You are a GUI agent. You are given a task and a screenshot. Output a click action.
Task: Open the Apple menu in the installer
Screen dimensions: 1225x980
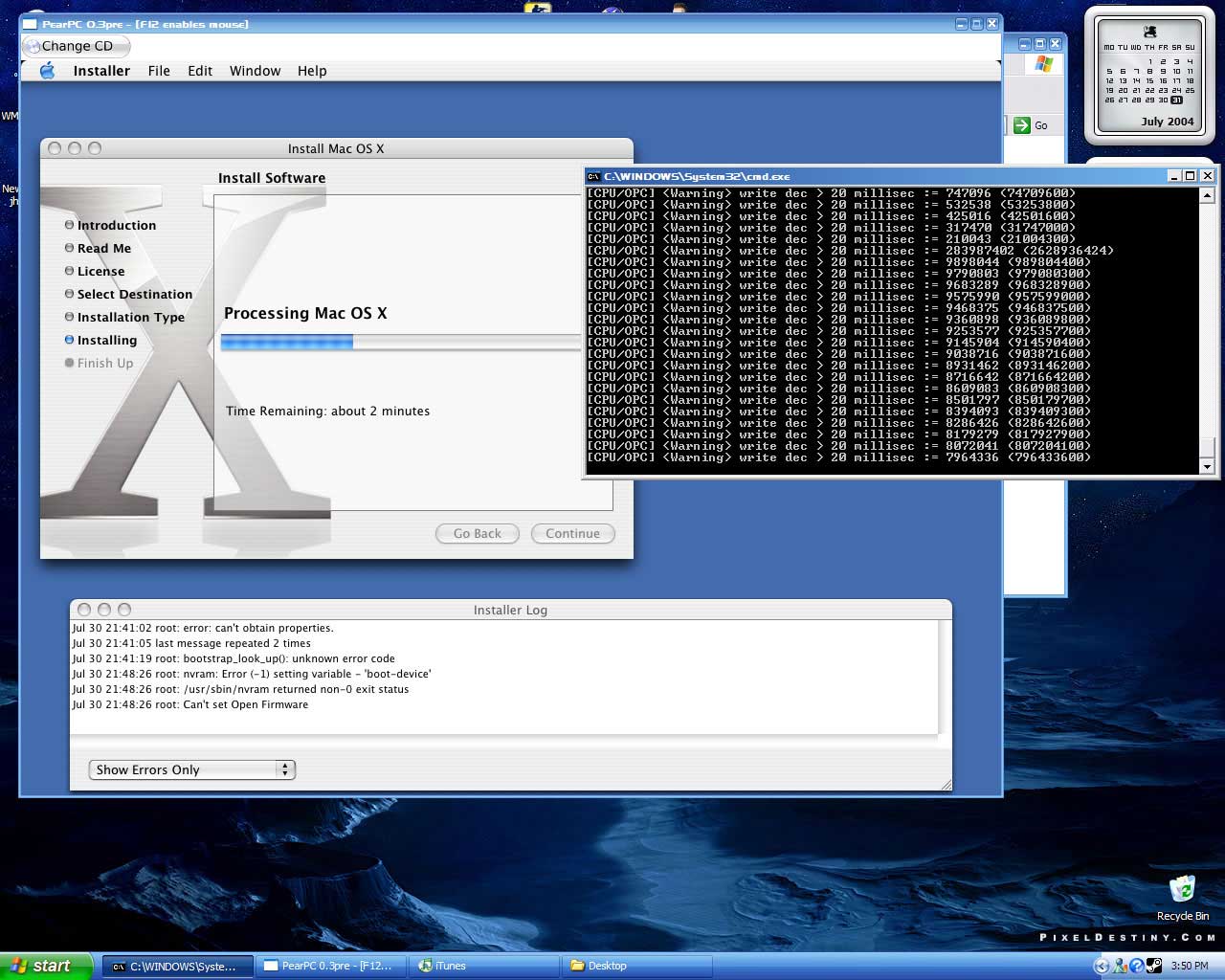click(46, 70)
